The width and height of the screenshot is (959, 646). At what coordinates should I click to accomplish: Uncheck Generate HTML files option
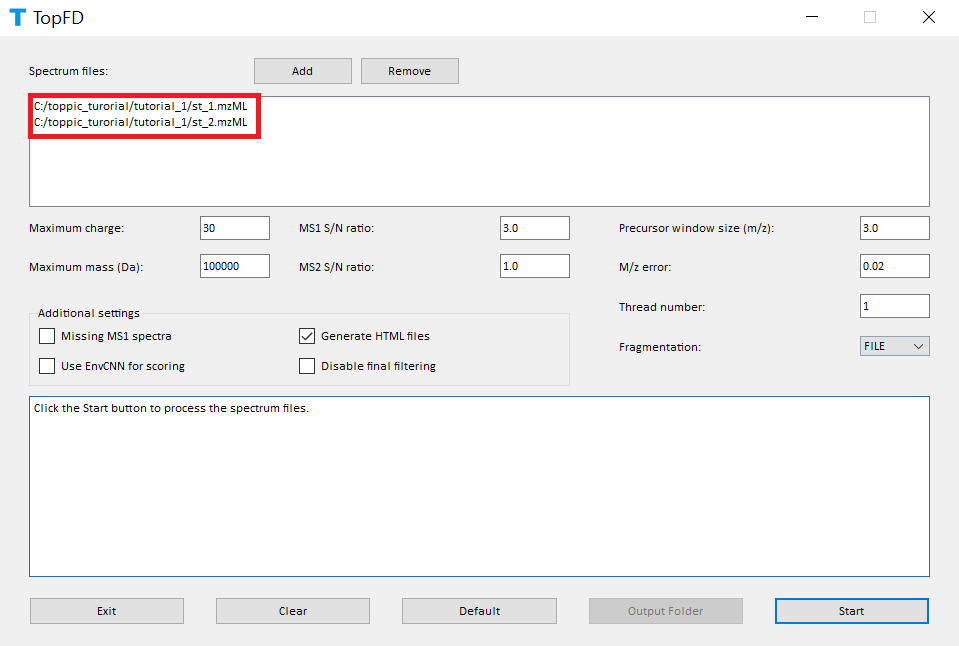[x=307, y=336]
